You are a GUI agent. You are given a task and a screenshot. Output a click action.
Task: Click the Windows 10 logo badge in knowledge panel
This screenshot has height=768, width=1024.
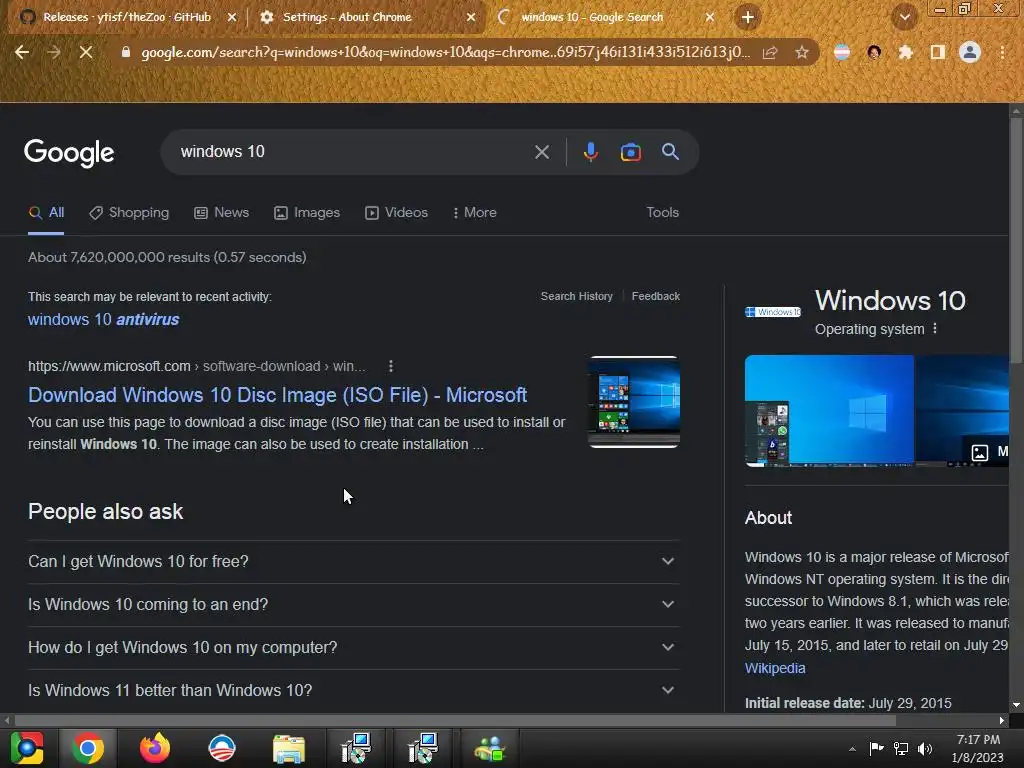point(773,312)
